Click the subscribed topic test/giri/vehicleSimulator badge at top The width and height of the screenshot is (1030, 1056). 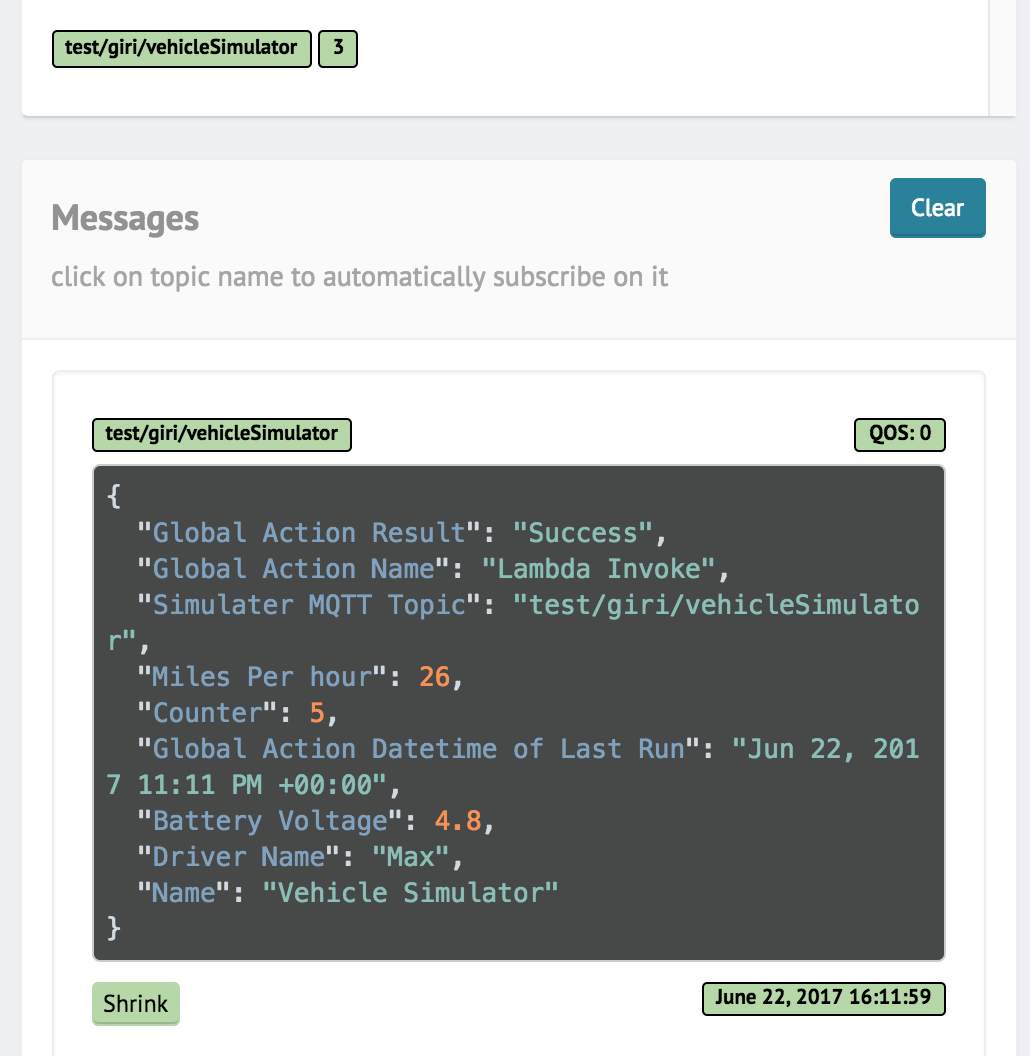pyautogui.click(x=182, y=48)
